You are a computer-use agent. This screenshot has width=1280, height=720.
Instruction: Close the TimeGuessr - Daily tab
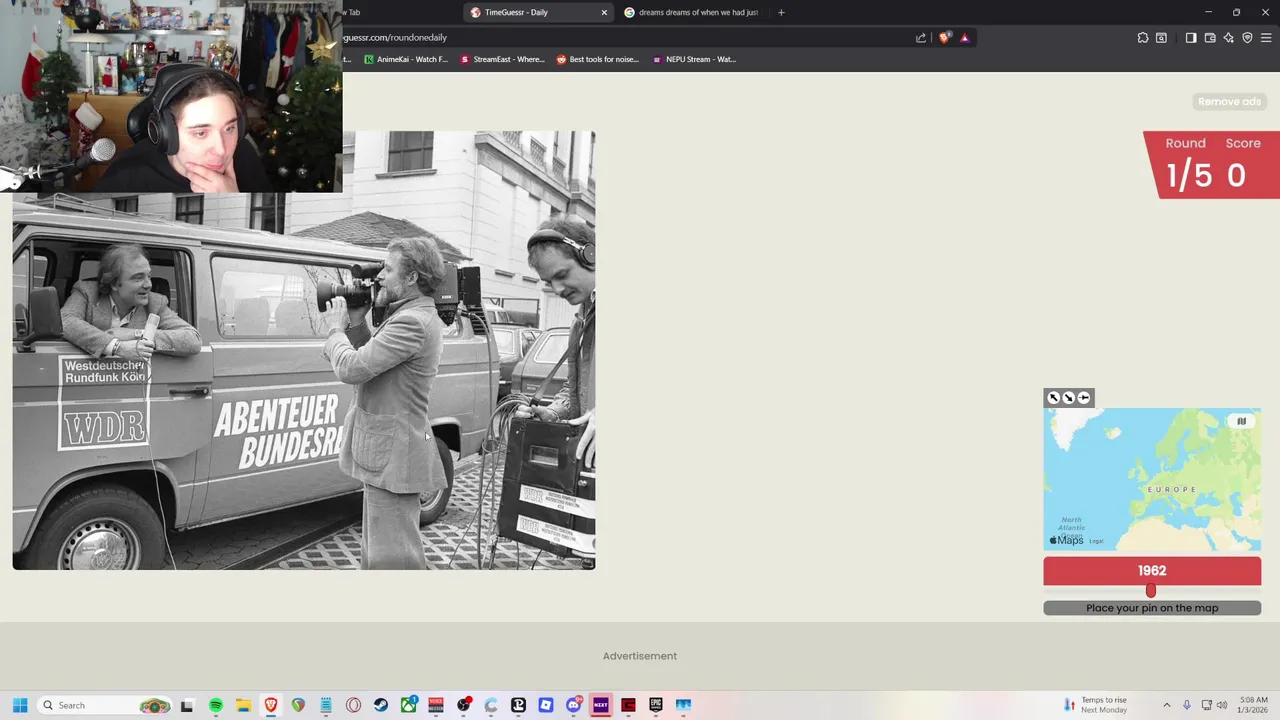[604, 12]
